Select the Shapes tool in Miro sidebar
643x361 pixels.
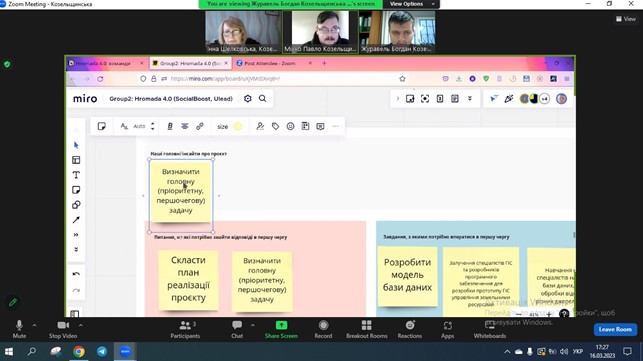coord(76,205)
